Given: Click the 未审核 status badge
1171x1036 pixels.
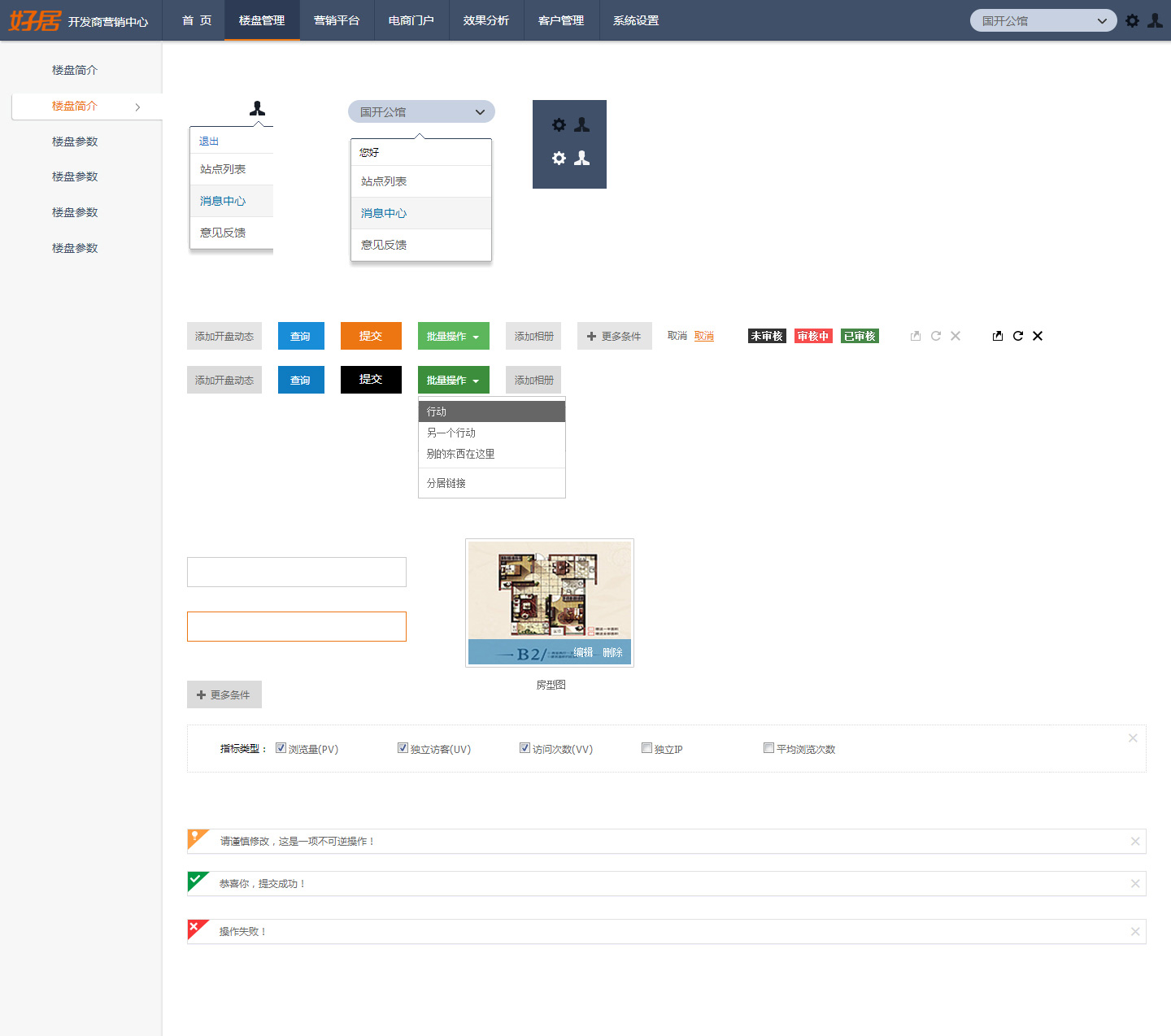Looking at the screenshot, I should (x=767, y=336).
